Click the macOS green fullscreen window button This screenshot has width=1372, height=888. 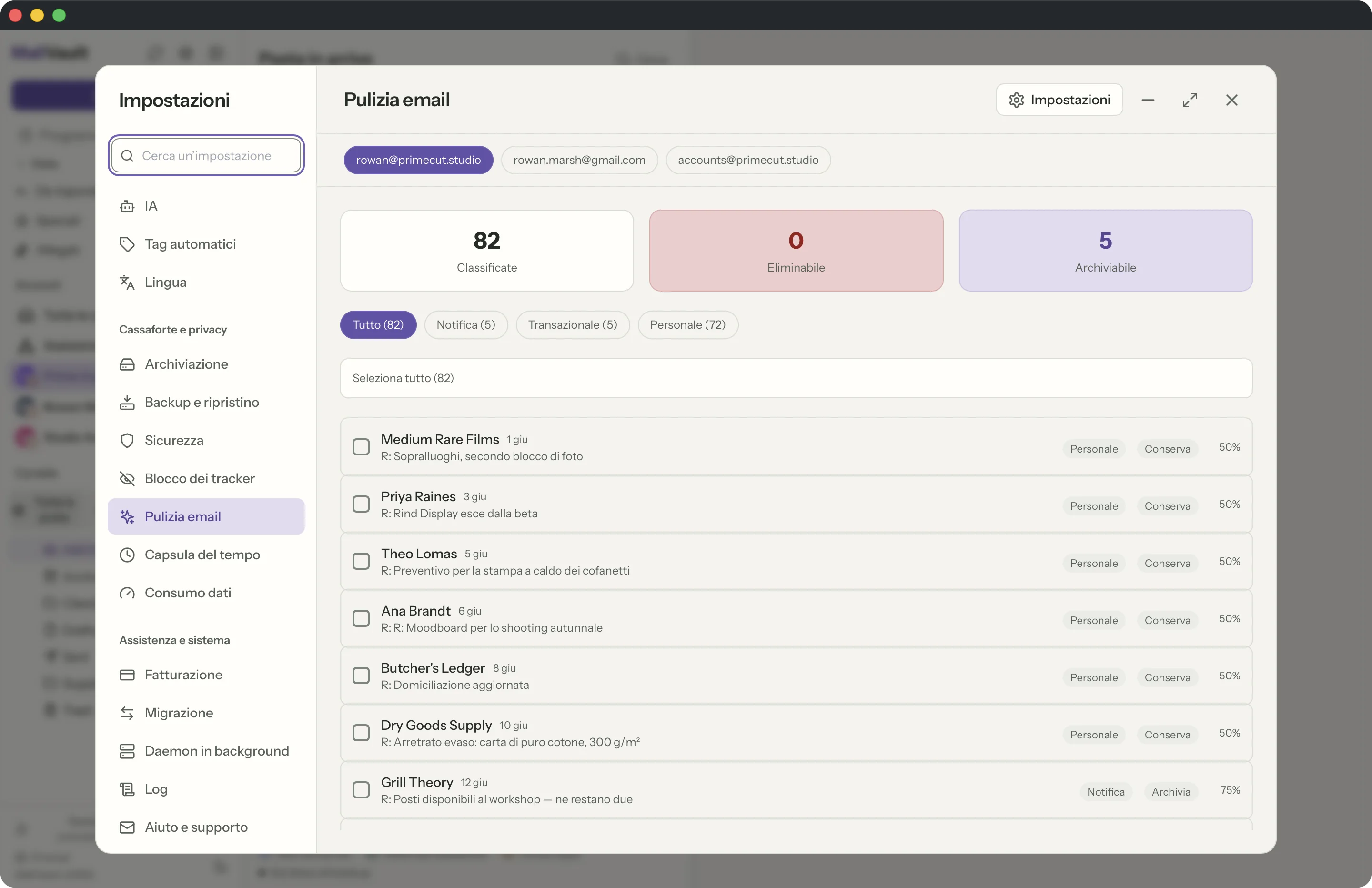click(59, 15)
